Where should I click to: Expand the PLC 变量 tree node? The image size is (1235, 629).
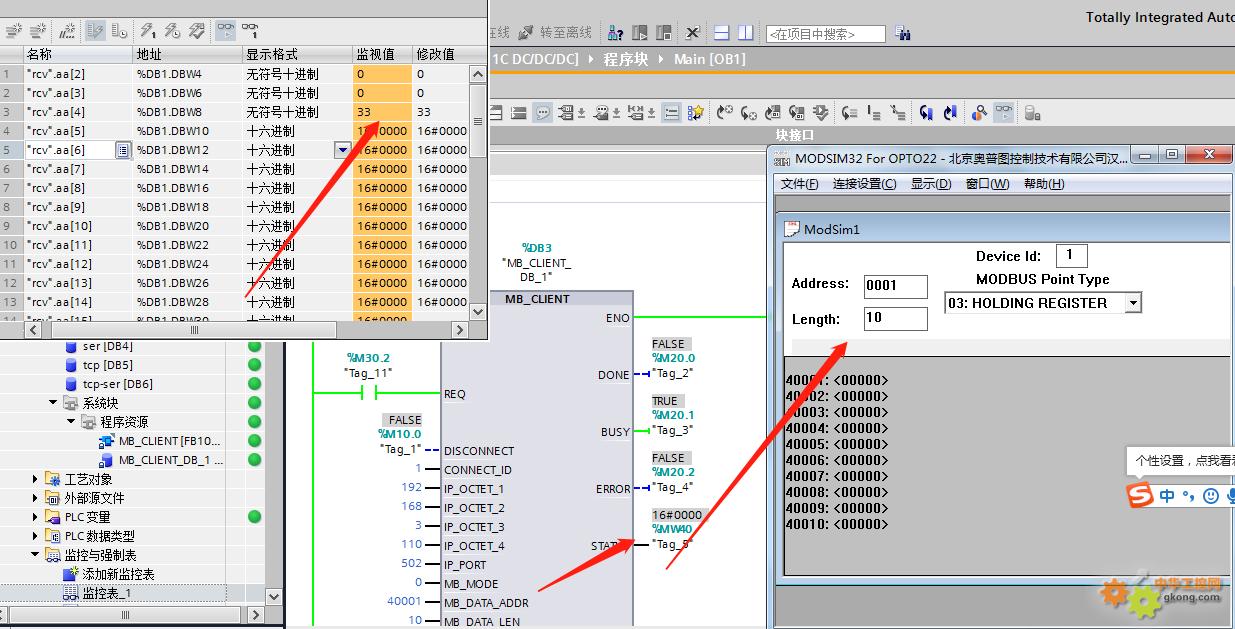36,517
